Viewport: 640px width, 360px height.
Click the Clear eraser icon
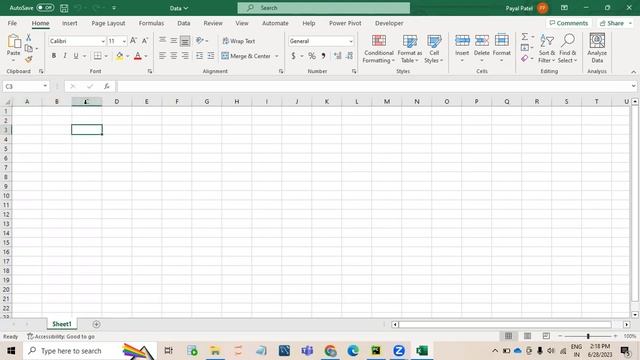point(525,59)
